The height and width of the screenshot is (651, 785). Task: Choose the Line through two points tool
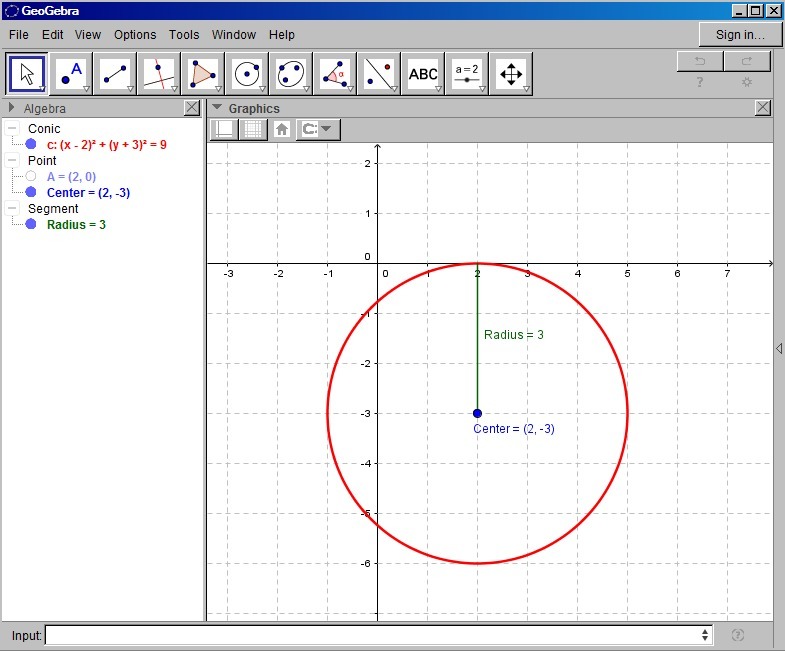(x=116, y=74)
